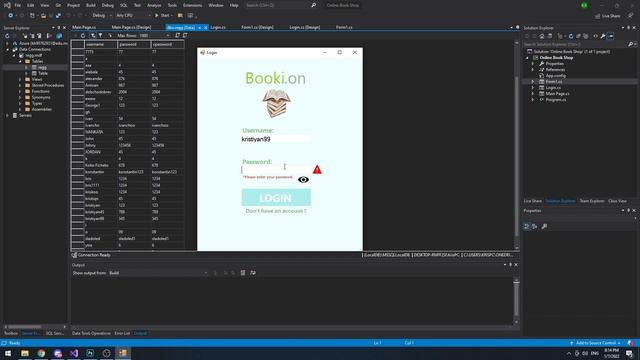Open the Max Rows dropdown
Image resolution: width=640 pixels, height=360 pixels.
[x=153, y=36]
